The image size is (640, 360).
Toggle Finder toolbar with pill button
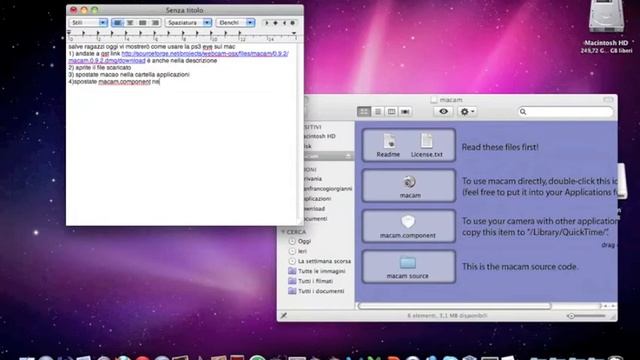[x=608, y=100]
